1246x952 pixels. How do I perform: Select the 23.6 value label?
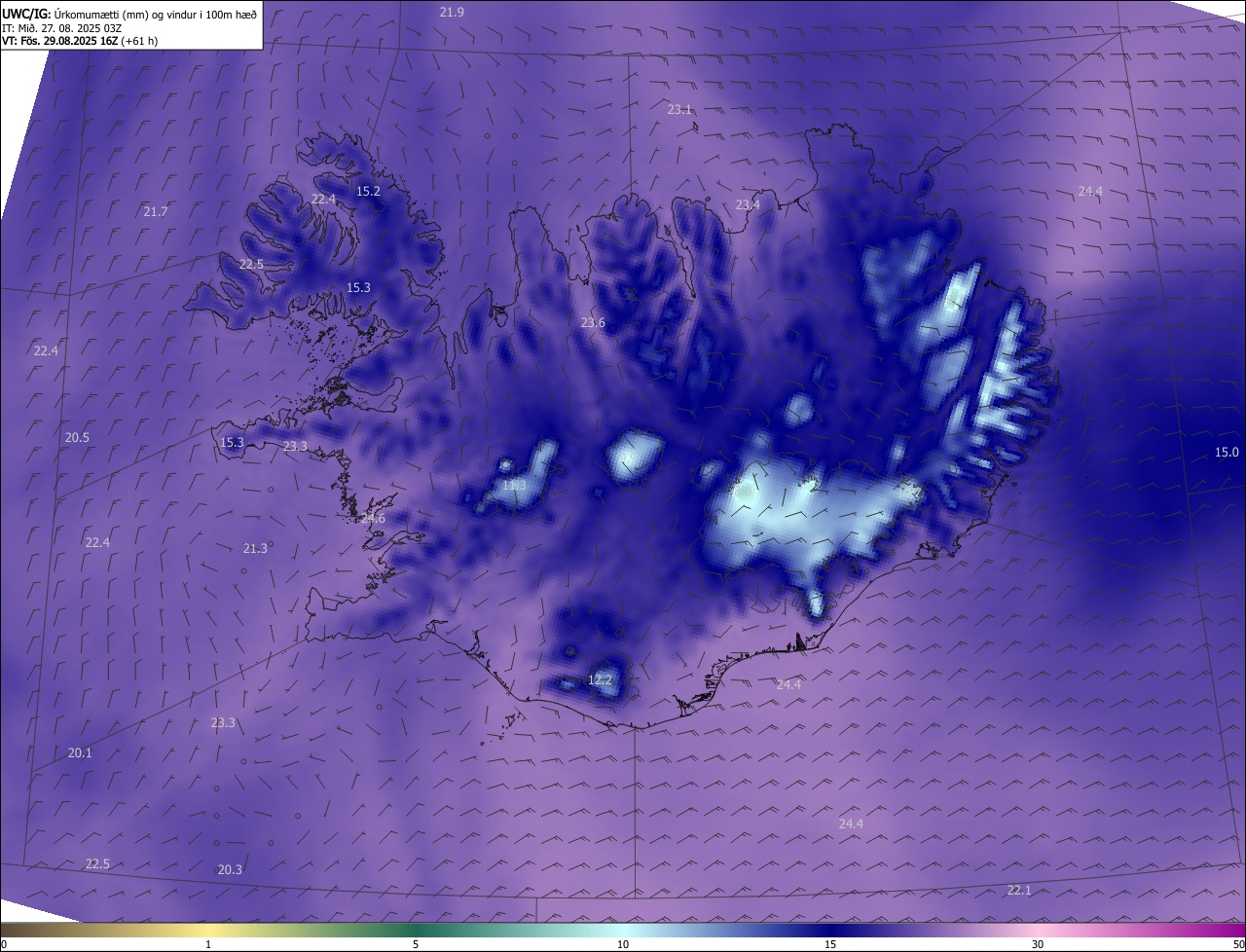(593, 323)
